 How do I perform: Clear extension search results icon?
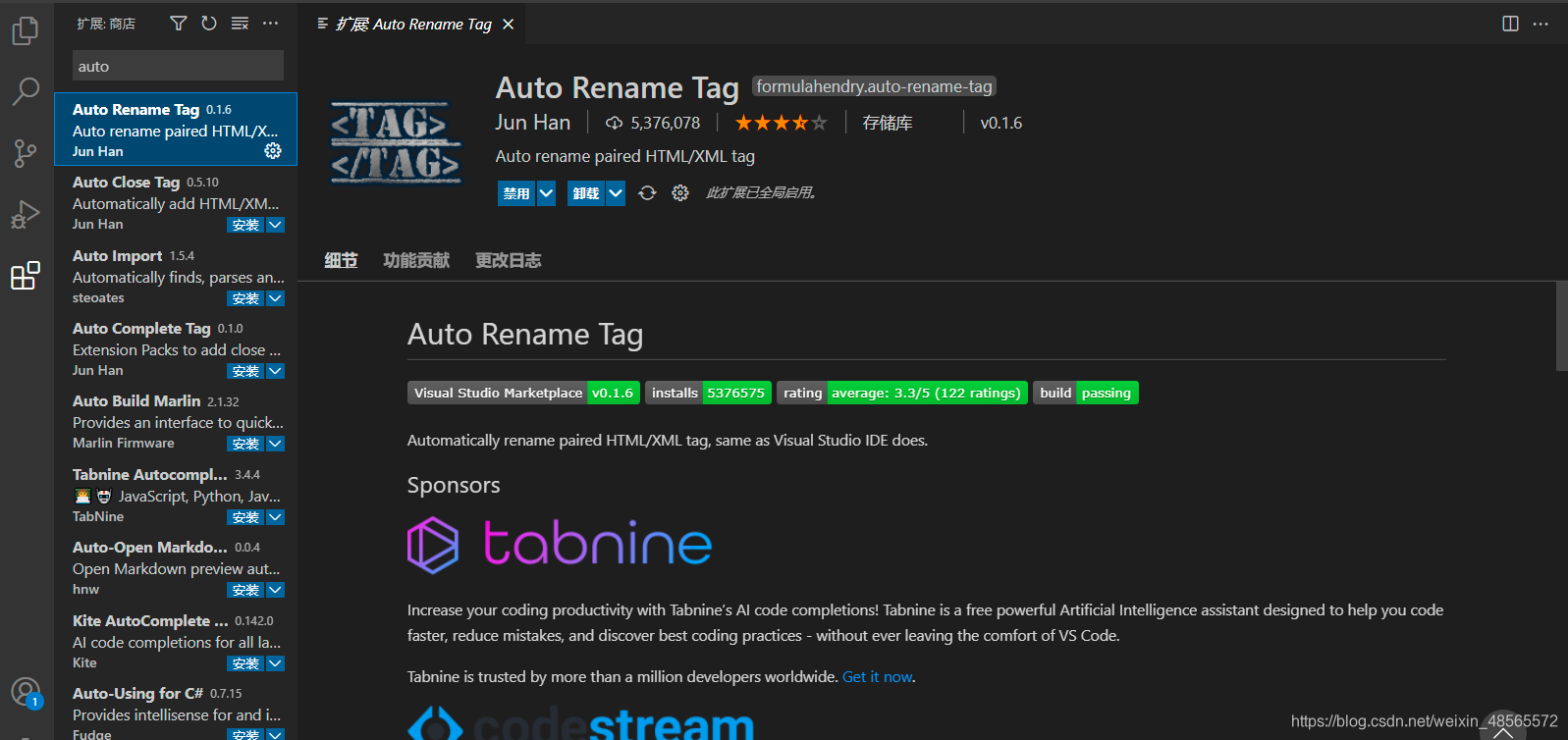240,24
